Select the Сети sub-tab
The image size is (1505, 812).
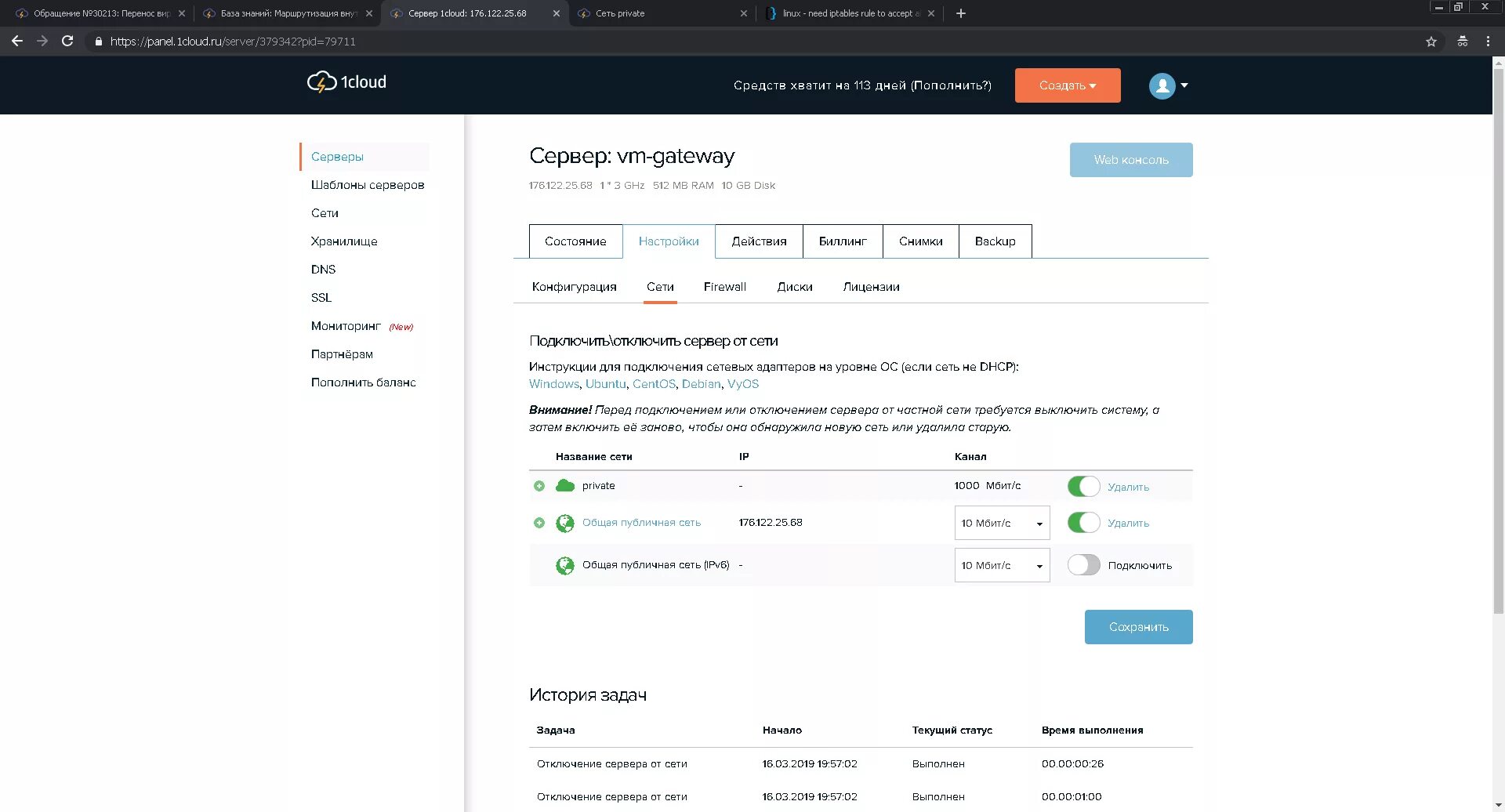pyautogui.click(x=660, y=287)
